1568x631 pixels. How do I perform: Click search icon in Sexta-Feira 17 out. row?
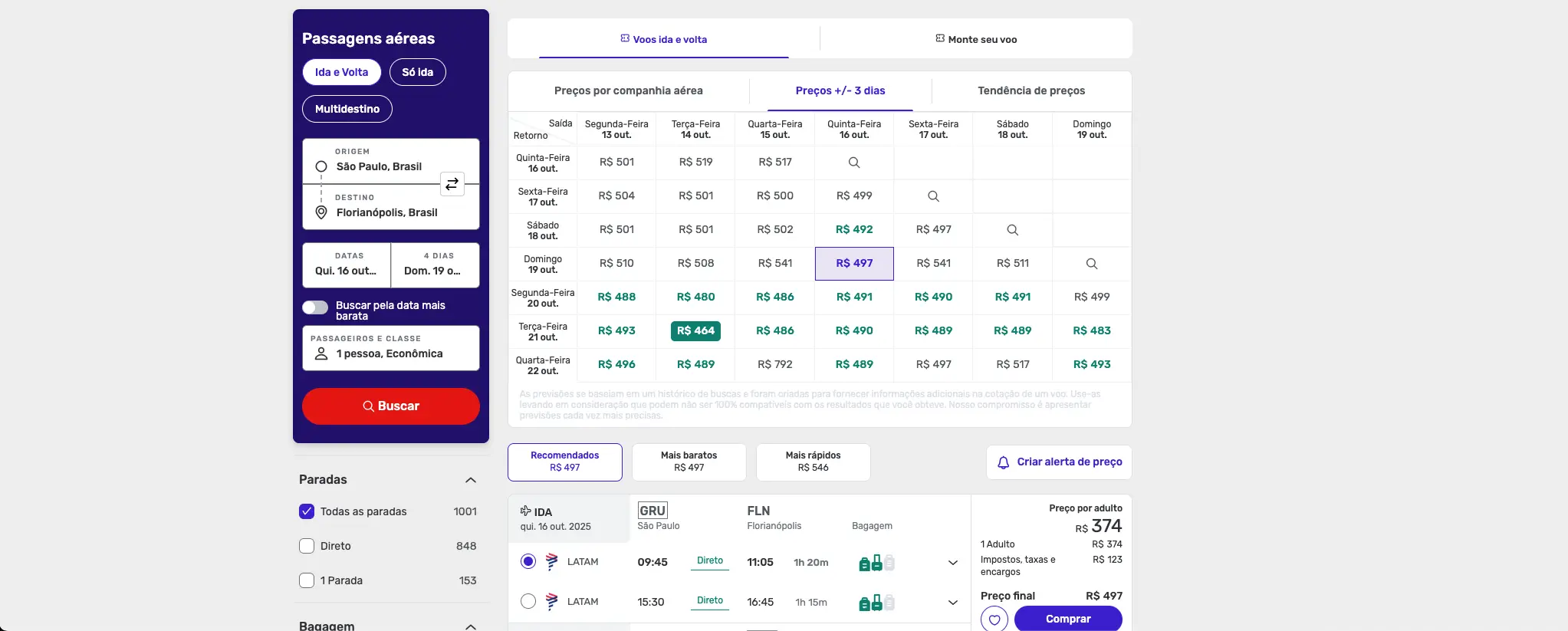pyautogui.click(x=933, y=196)
